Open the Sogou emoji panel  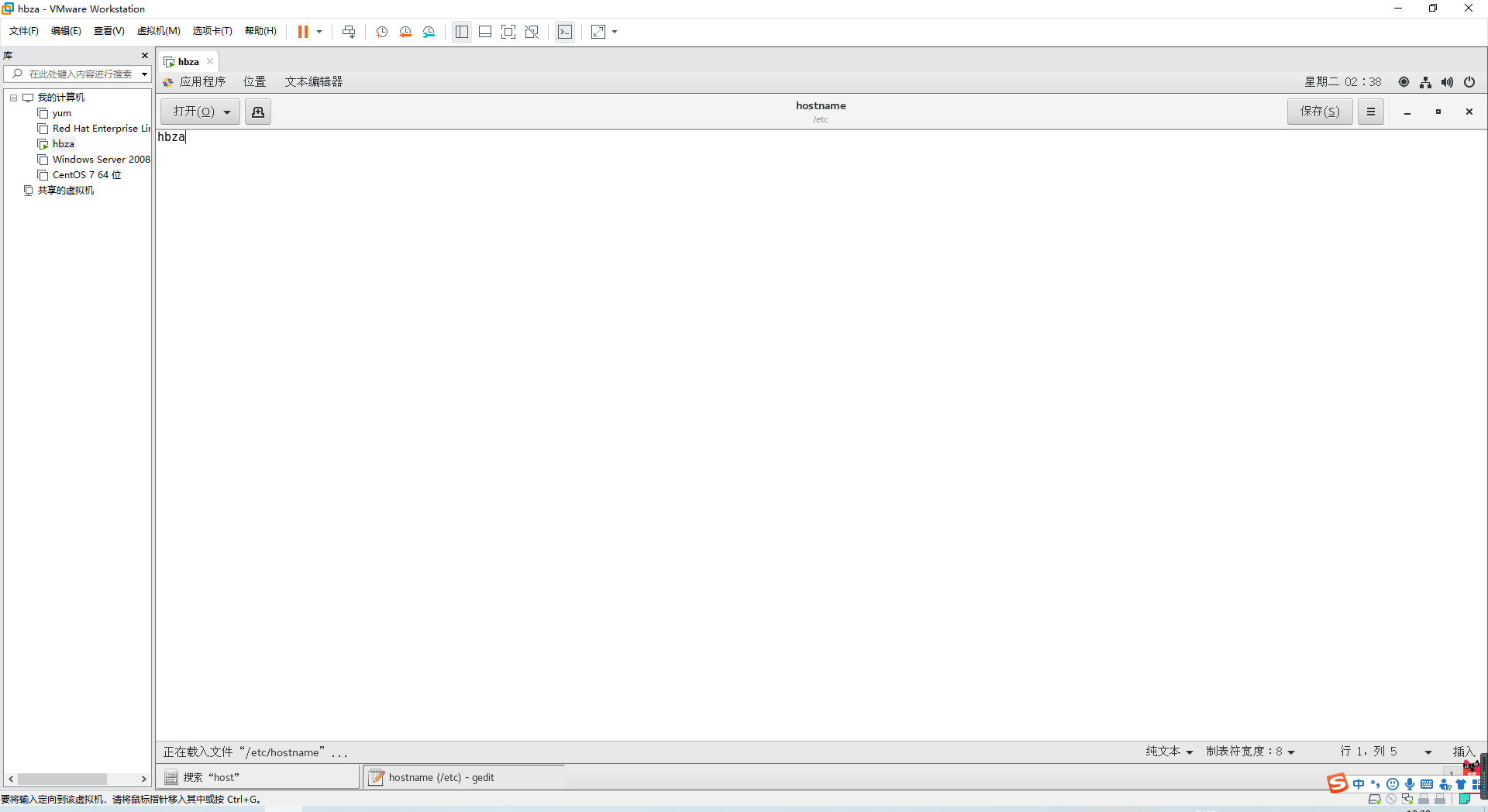click(x=1392, y=784)
